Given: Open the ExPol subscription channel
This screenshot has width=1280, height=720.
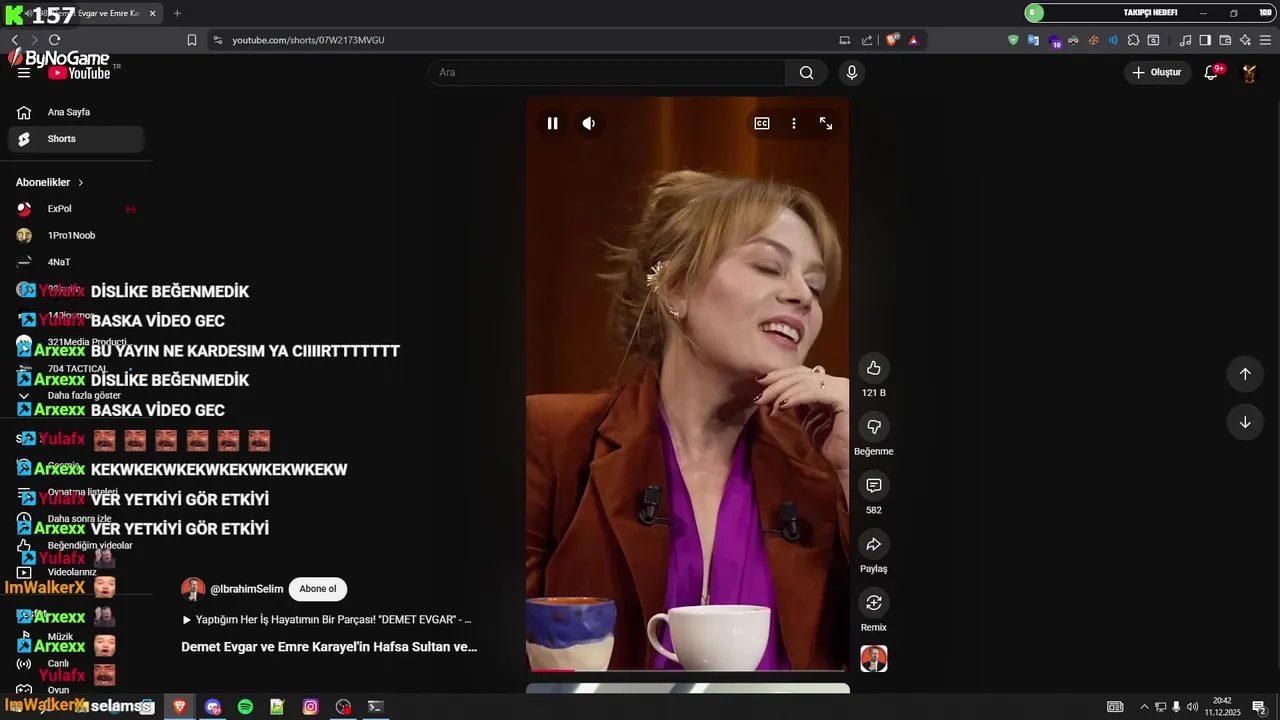Looking at the screenshot, I should [x=76, y=209].
